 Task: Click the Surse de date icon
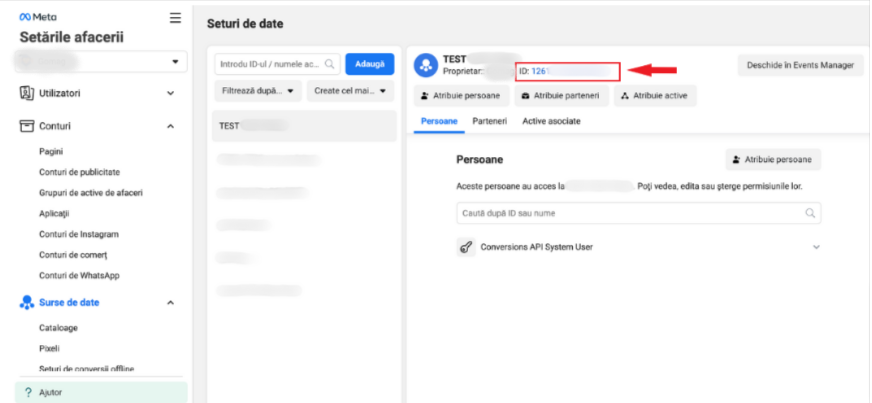[28, 302]
